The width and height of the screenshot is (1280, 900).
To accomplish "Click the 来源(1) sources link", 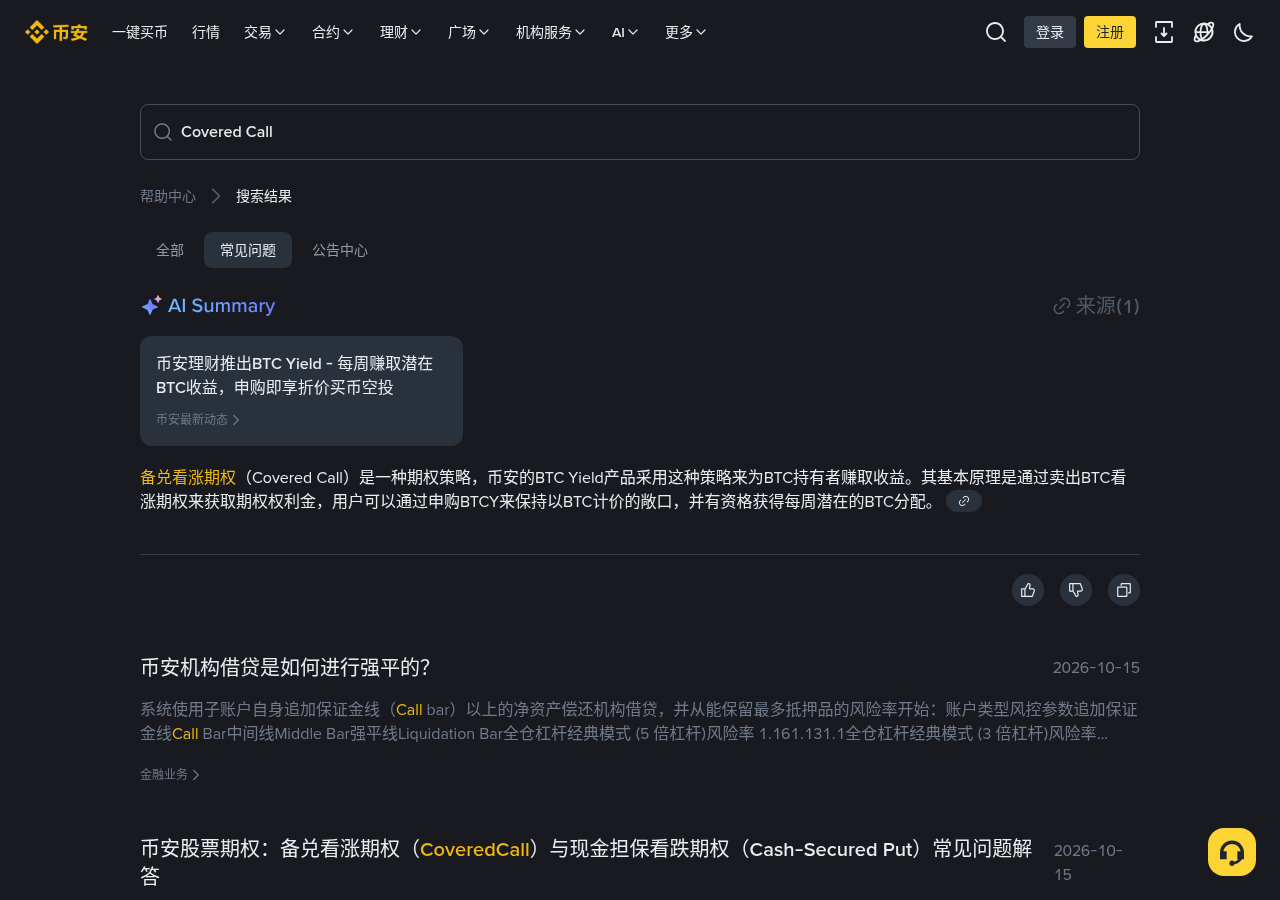I will coord(1096,306).
